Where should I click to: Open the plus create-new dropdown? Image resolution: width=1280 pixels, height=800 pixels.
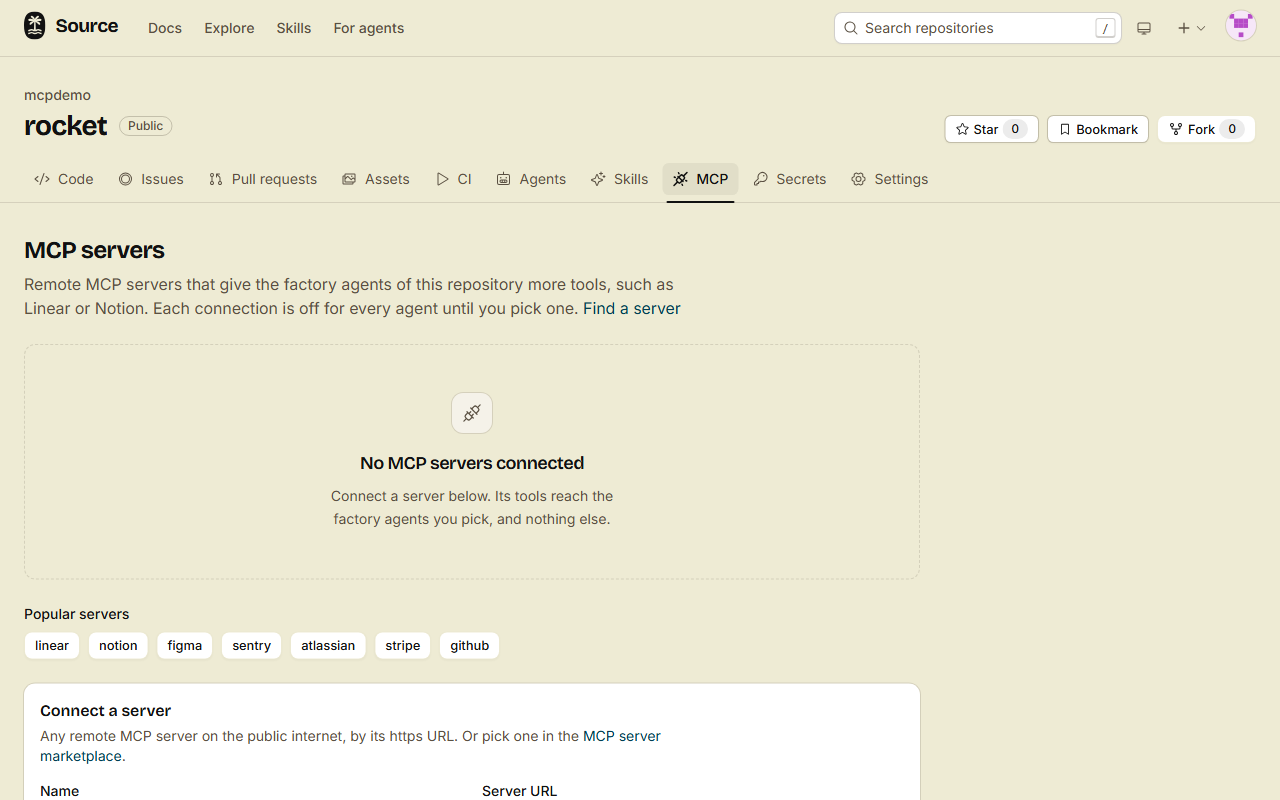tap(1191, 28)
